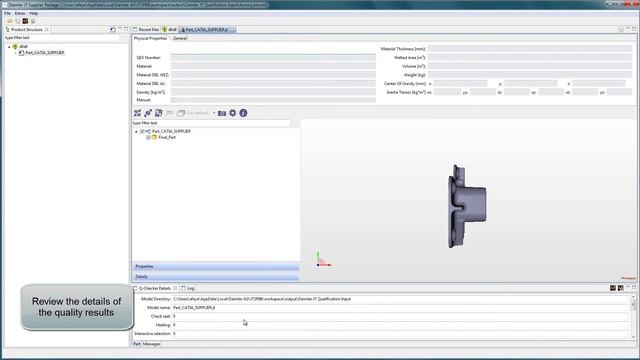Viewport: 640px width, 360px height.
Task: Click the open folder toolbar icon
Action: [10, 21]
